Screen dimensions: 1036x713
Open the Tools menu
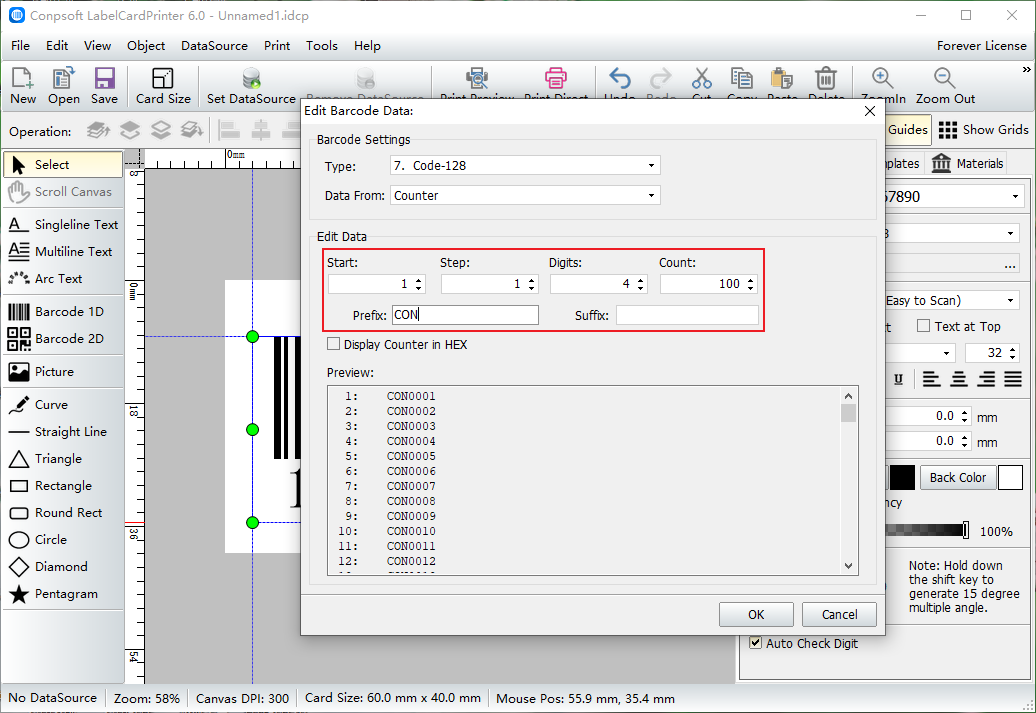click(322, 46)
